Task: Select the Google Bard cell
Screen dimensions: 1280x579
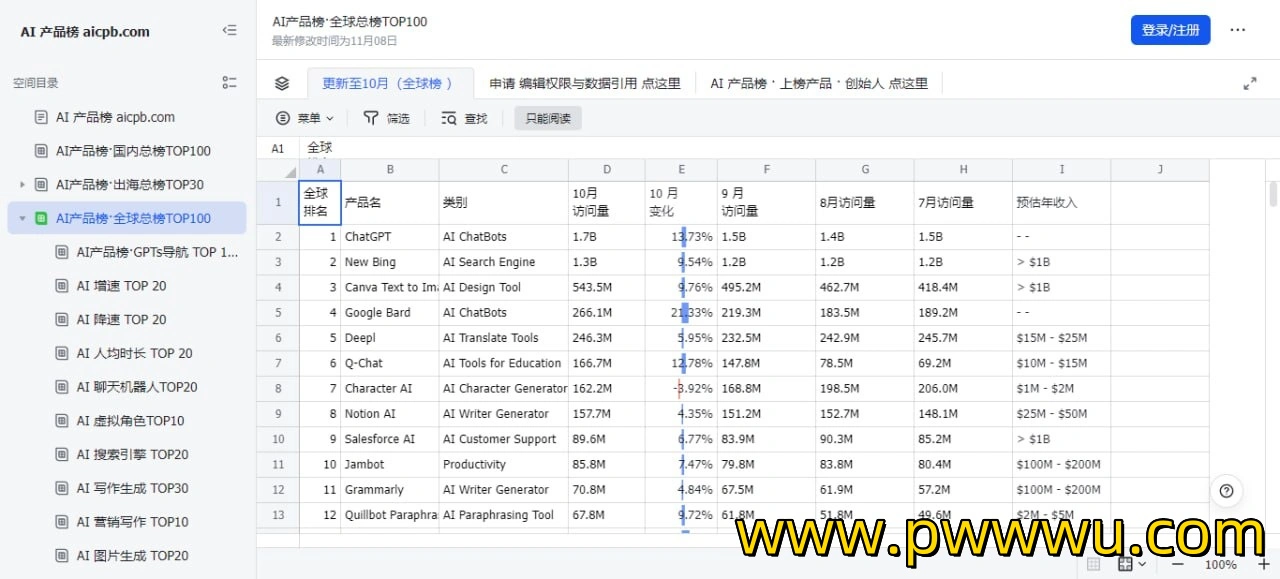Action: point(390,313)
